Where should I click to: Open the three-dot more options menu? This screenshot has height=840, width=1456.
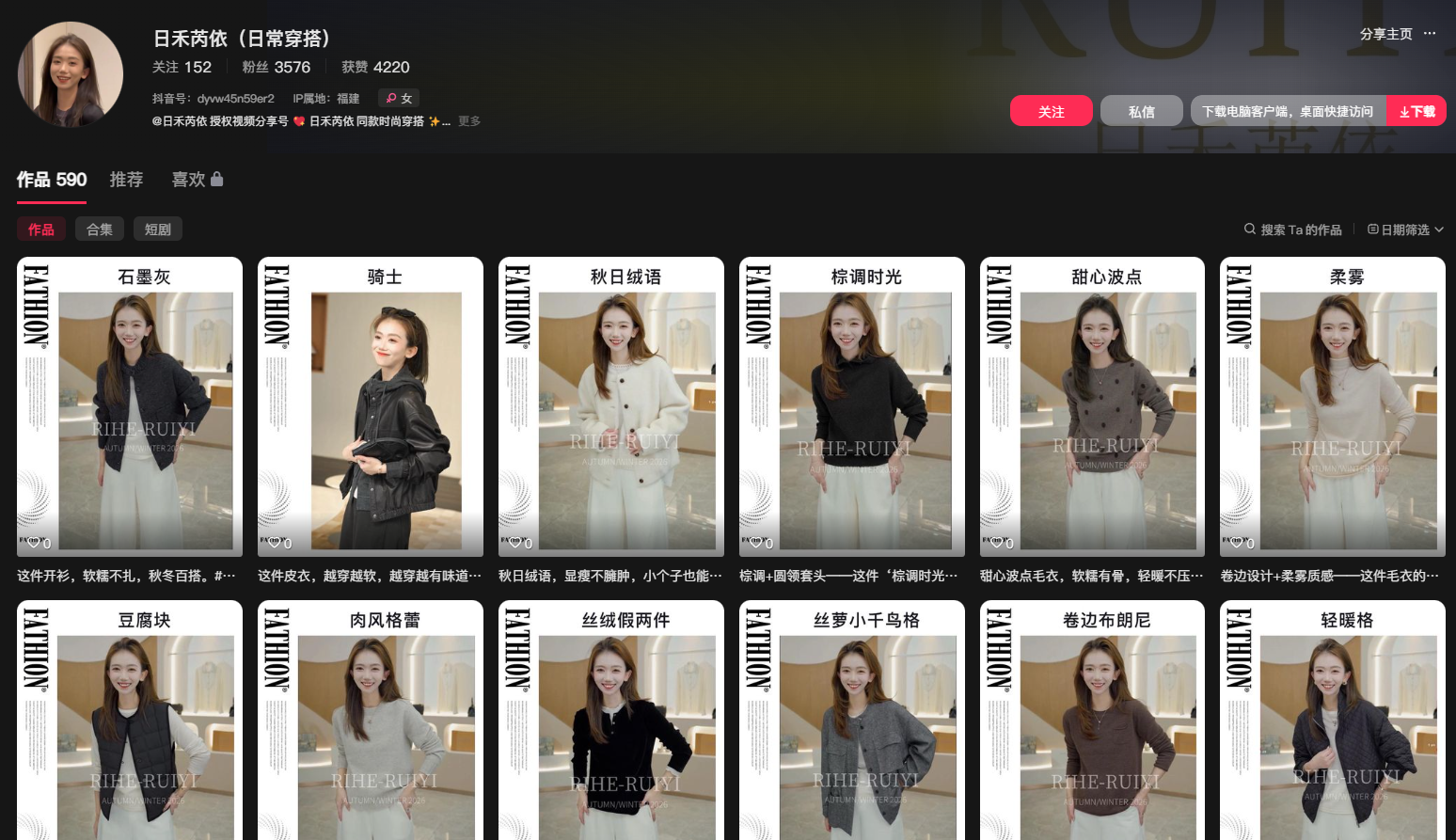(1430, 33)
